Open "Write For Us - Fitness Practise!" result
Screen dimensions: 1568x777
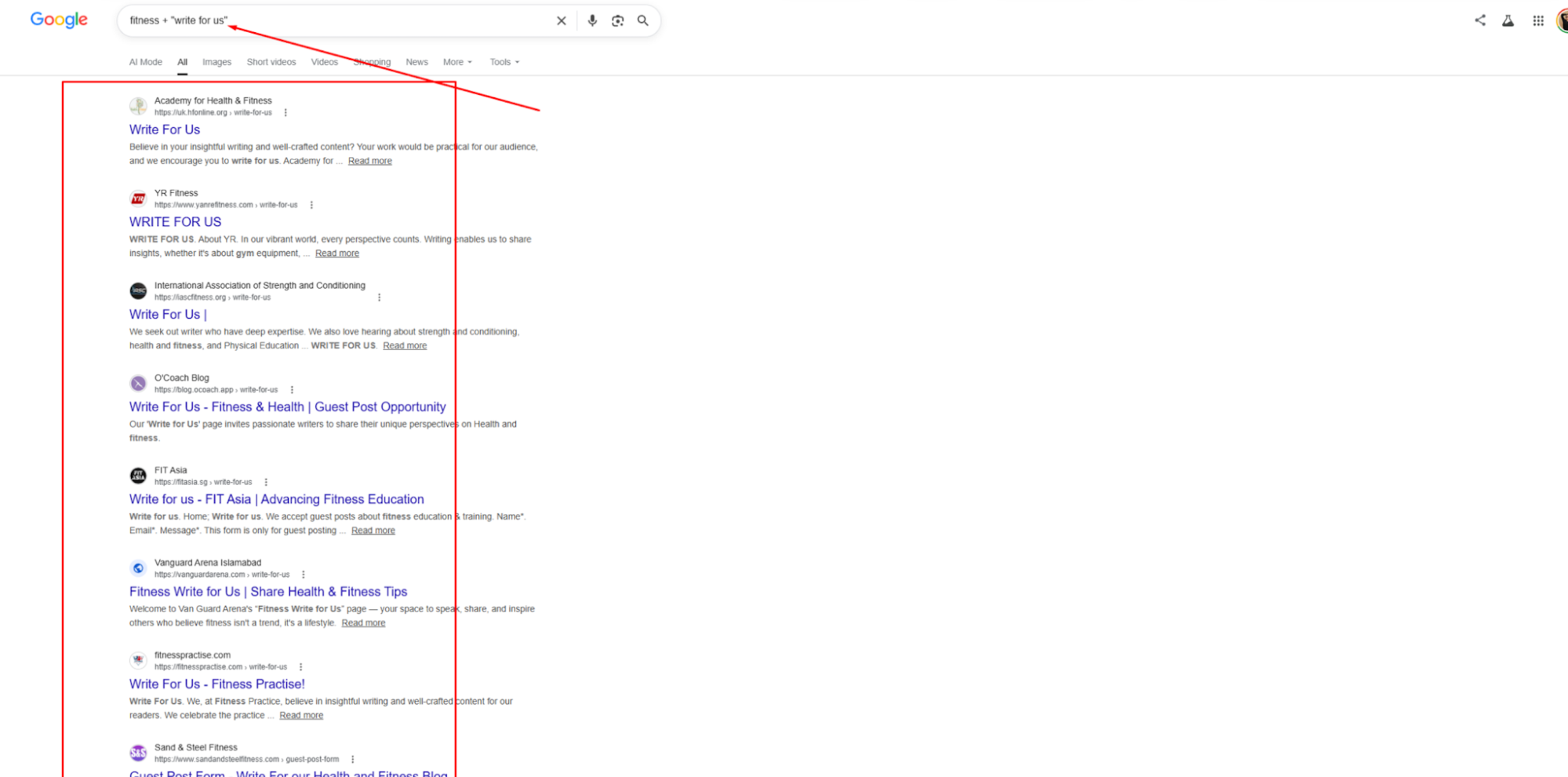tap(216, 684)
